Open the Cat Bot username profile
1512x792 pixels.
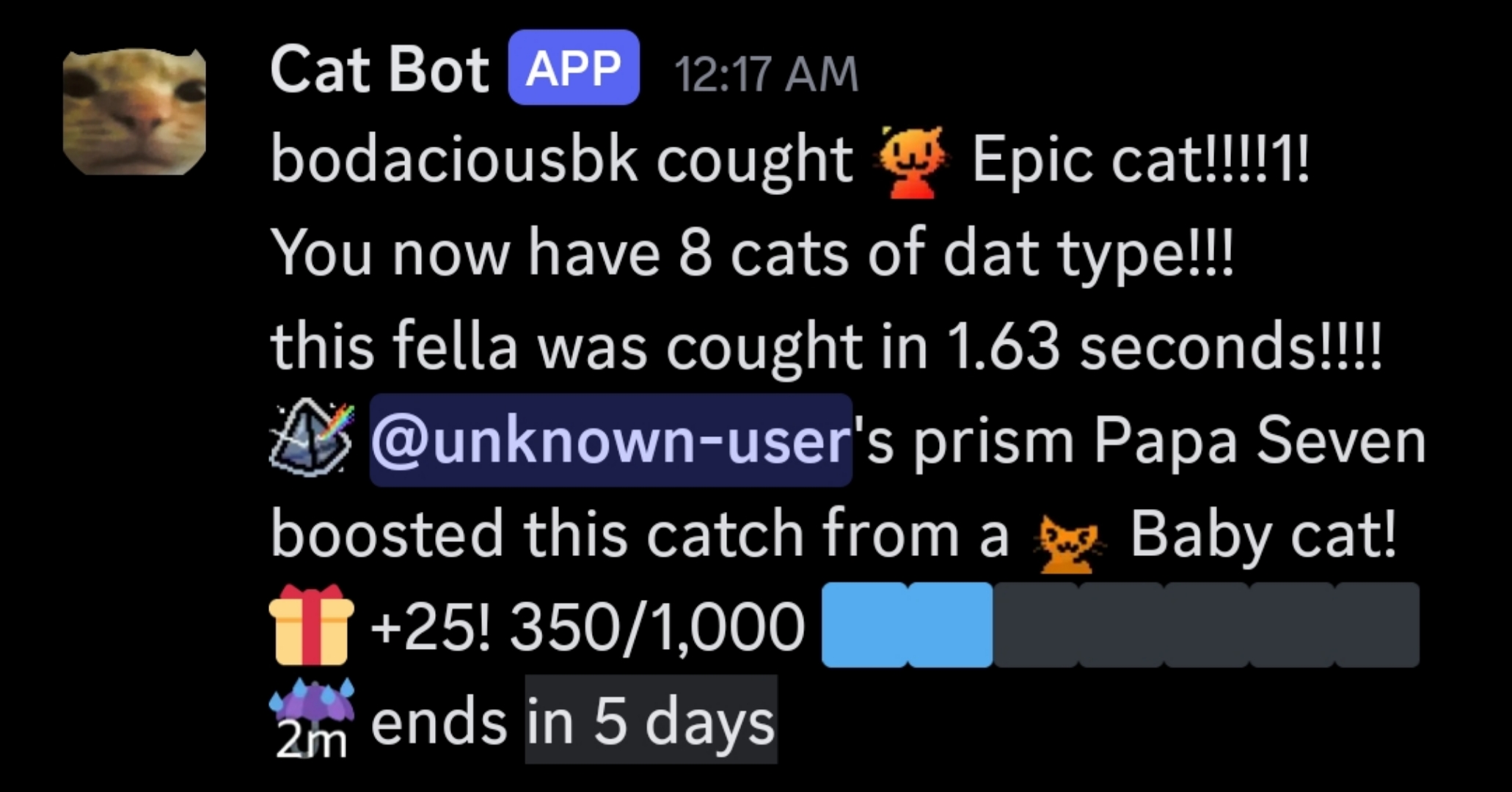point(379,70)
